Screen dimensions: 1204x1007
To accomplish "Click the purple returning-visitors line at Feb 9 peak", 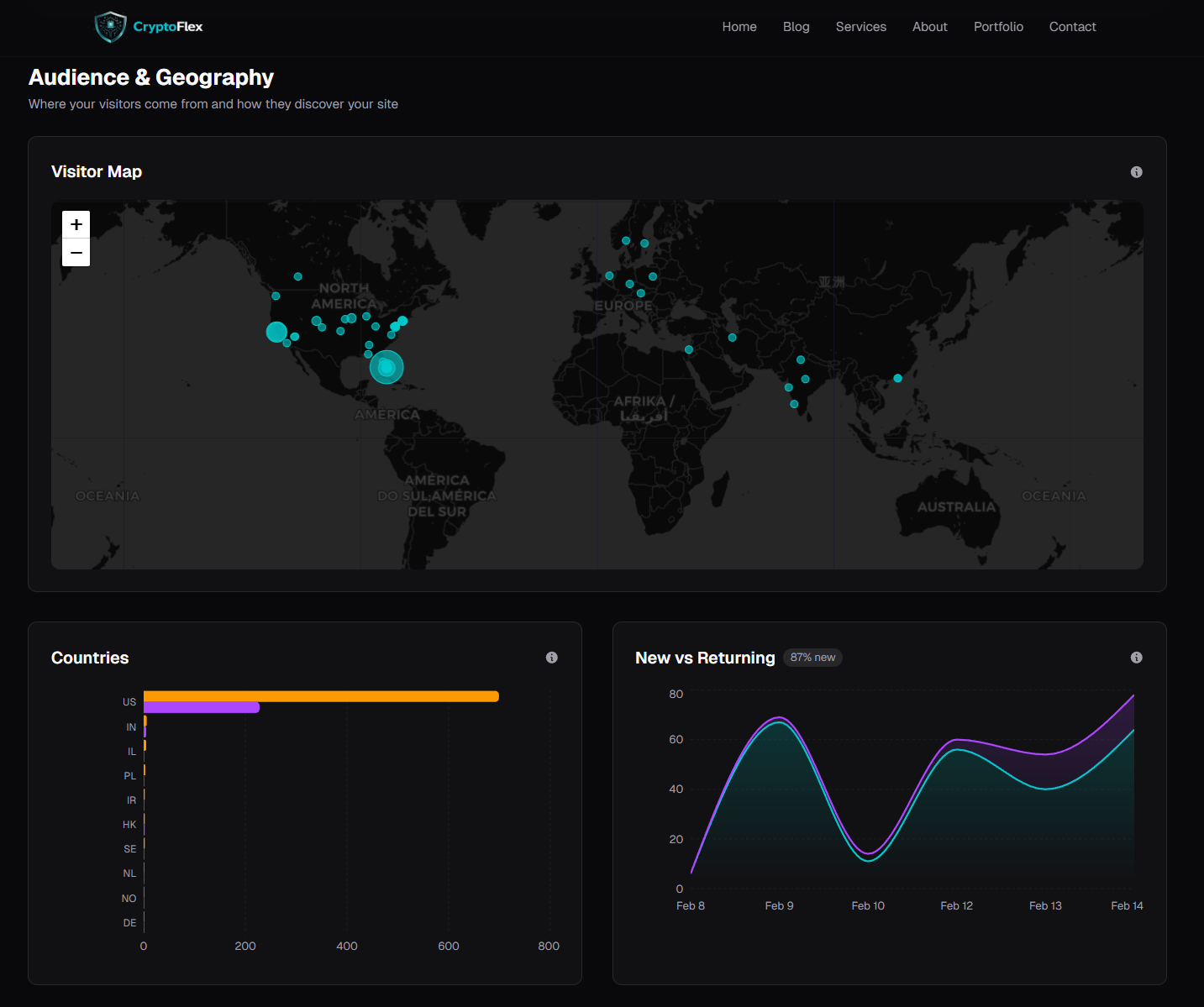I will (780, 719).
